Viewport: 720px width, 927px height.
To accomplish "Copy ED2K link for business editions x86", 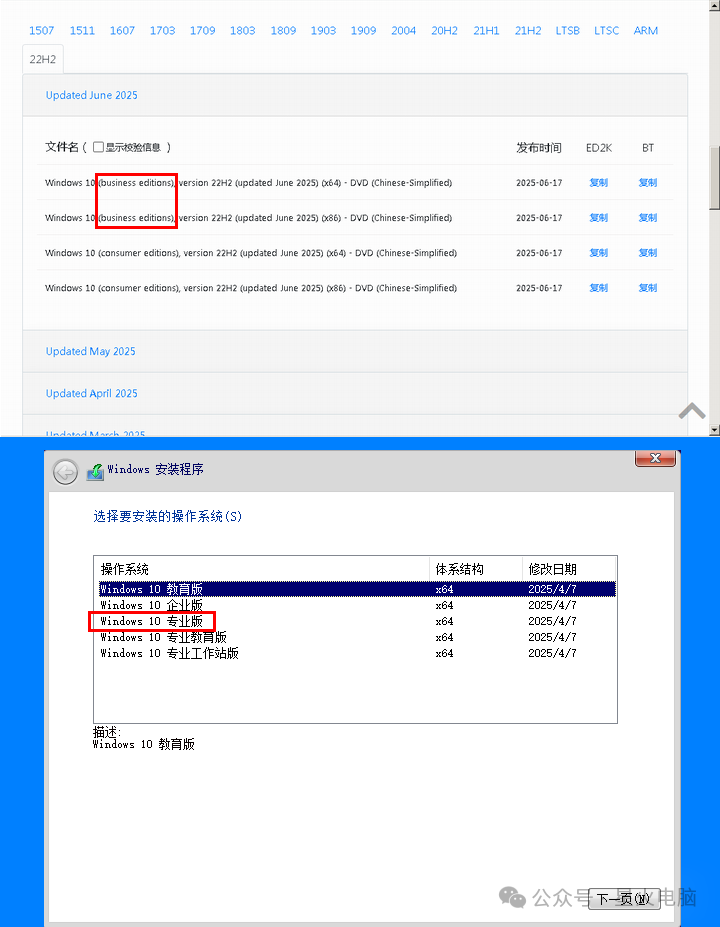I will coord(598,218).
